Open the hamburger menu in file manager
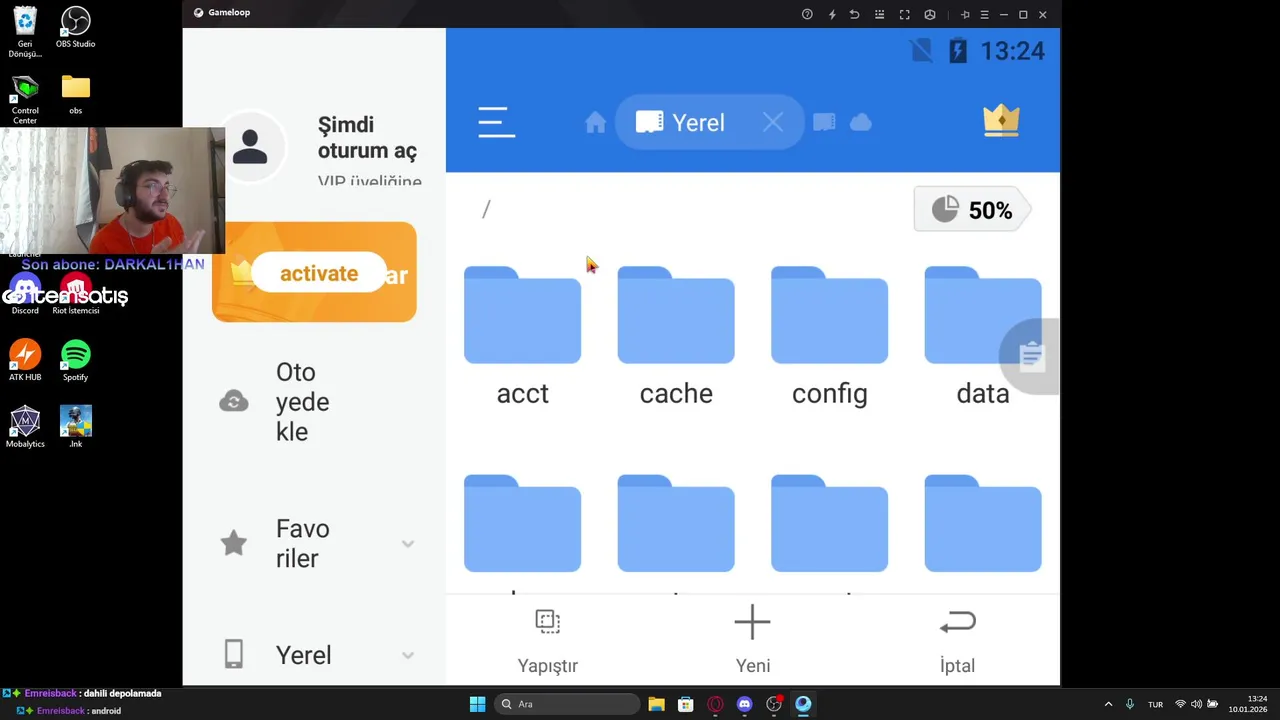Screen dimensions: 1280x720 [x=496, y=122]
